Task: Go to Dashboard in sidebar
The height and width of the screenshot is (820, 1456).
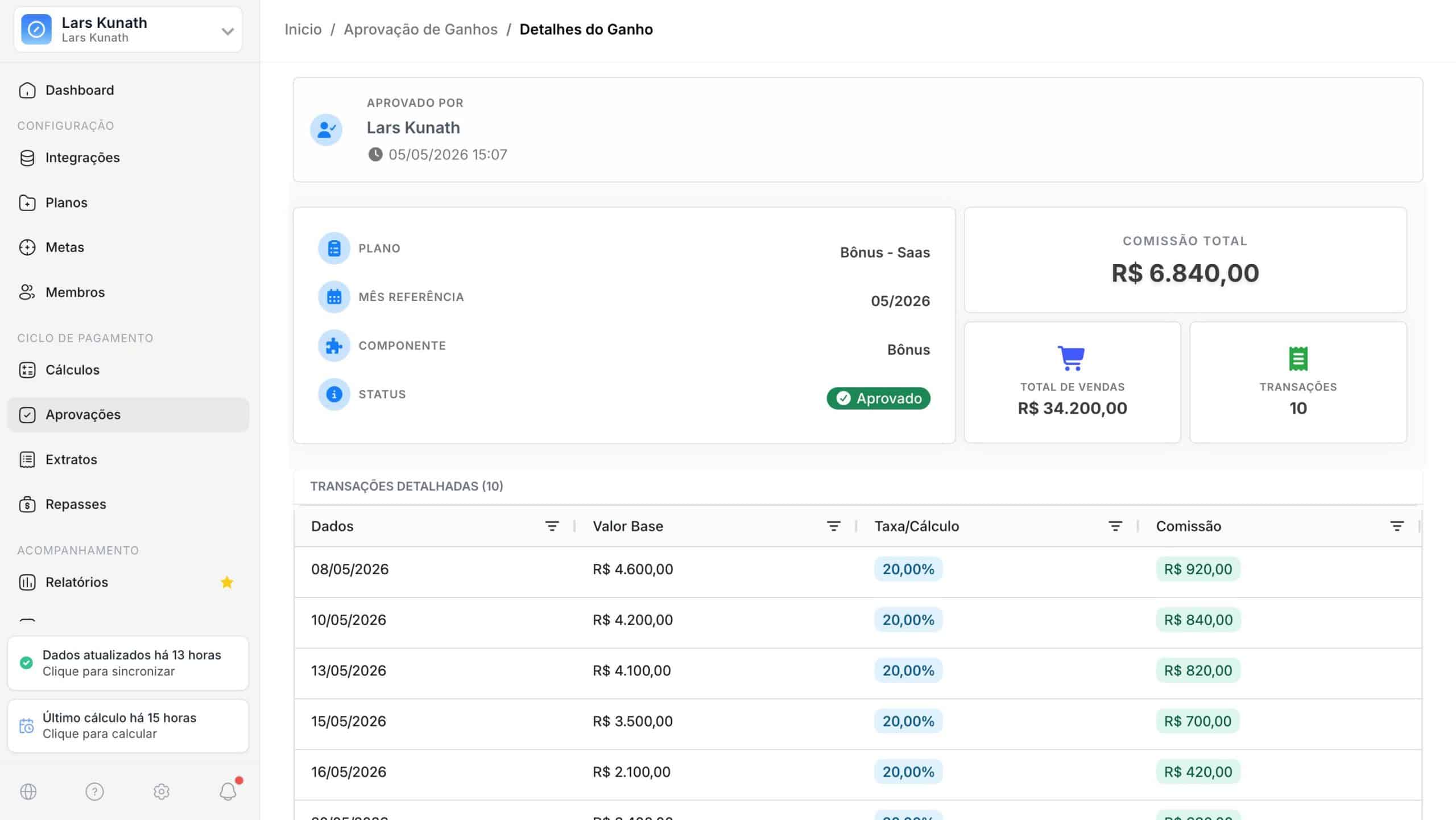Action: [128, 90]
